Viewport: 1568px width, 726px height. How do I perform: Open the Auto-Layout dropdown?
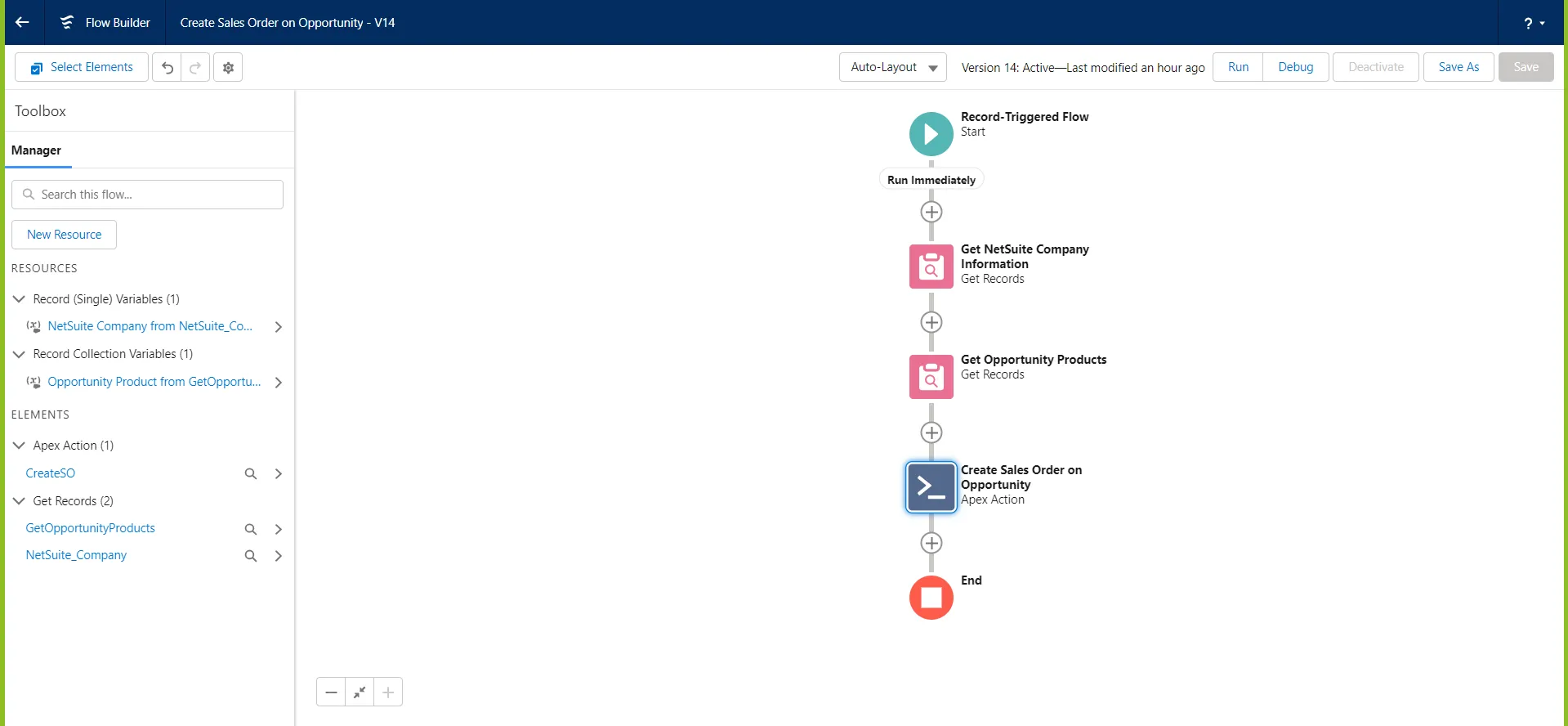point(893,67)
